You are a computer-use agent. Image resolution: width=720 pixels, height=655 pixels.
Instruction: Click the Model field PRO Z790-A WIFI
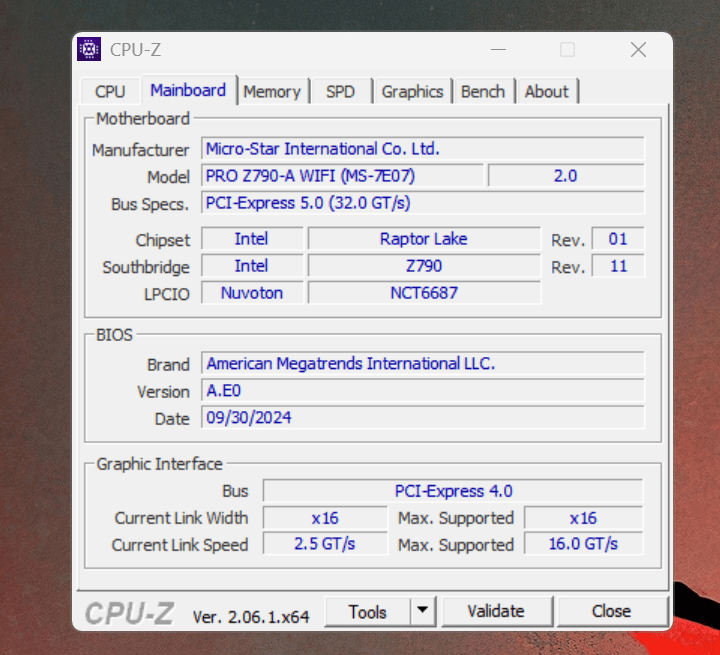point(342,176)
